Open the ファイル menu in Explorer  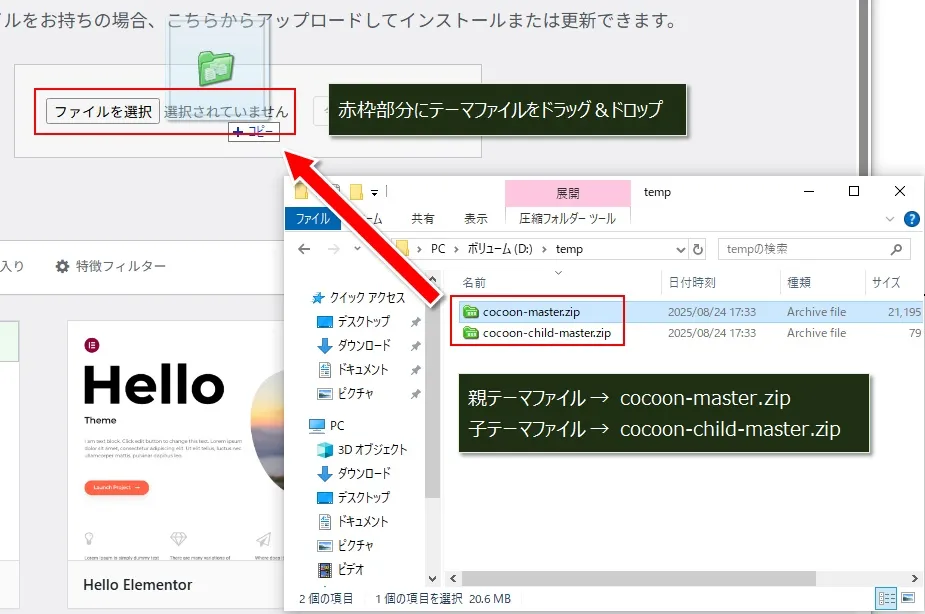313,218
